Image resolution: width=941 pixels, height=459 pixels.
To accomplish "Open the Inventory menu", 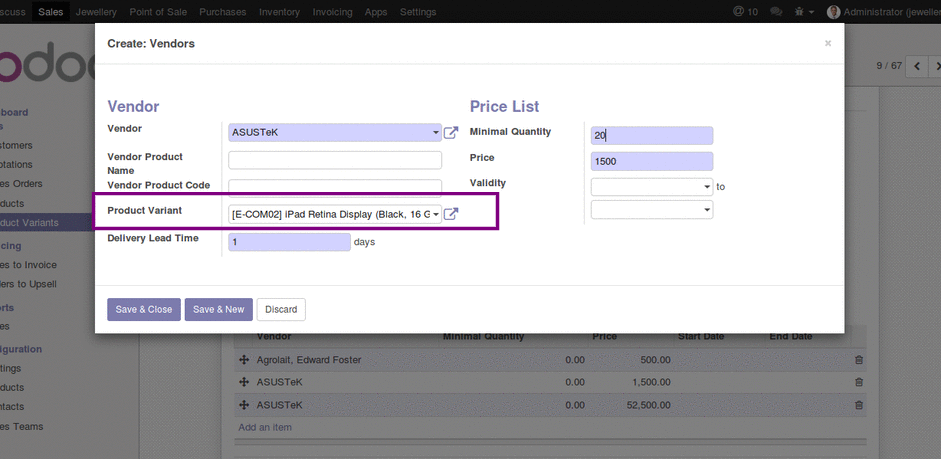I will [x=279, y=12].
